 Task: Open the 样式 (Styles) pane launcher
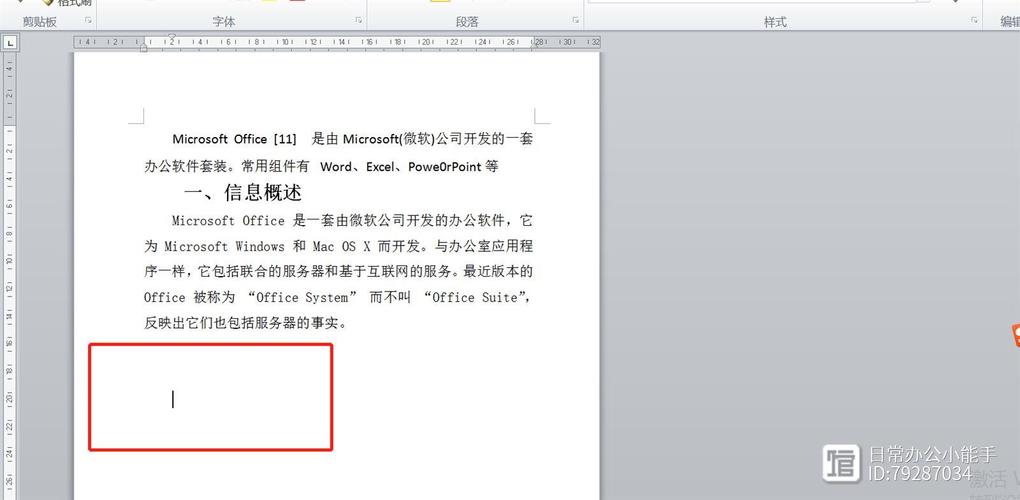click(974, 20)
